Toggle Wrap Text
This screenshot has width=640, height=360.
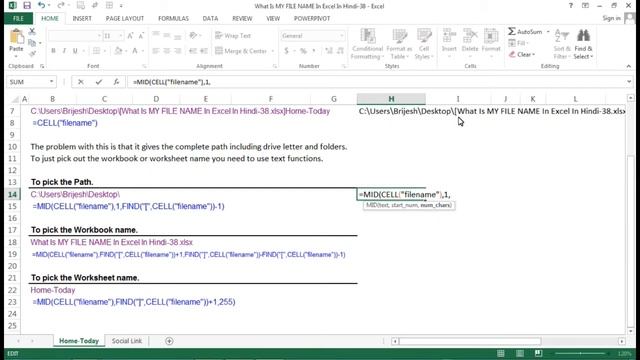click(233, 36)
